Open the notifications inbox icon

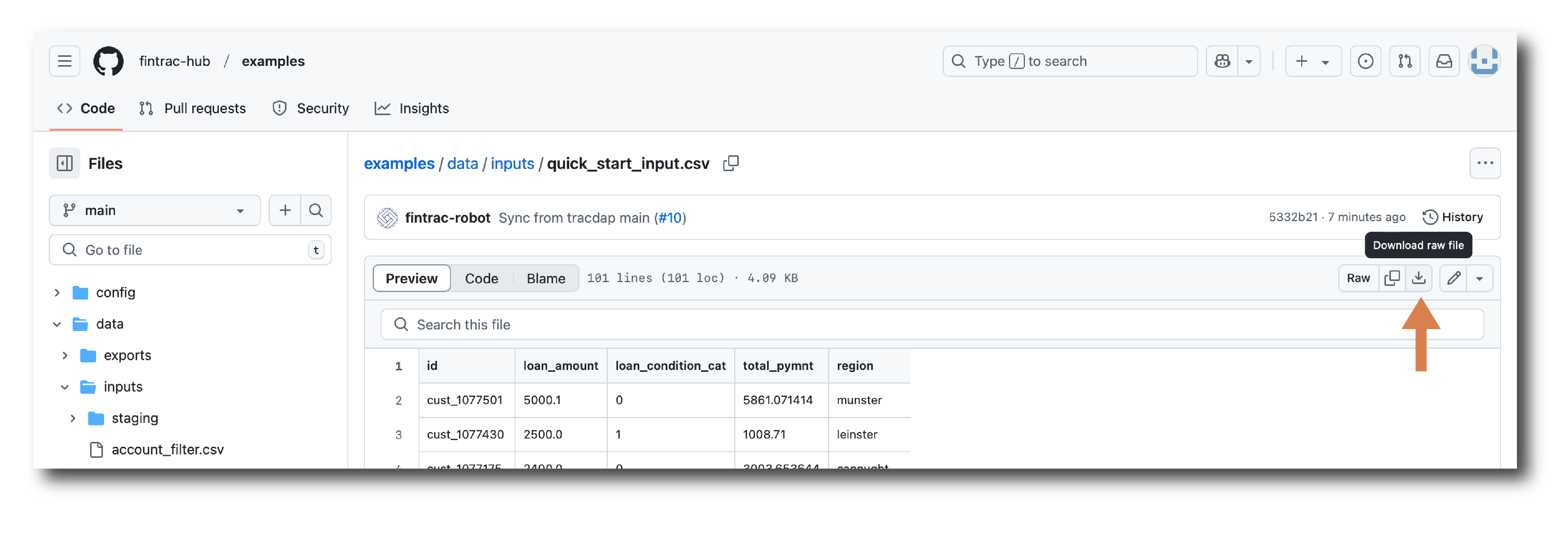click(1444, 61)
